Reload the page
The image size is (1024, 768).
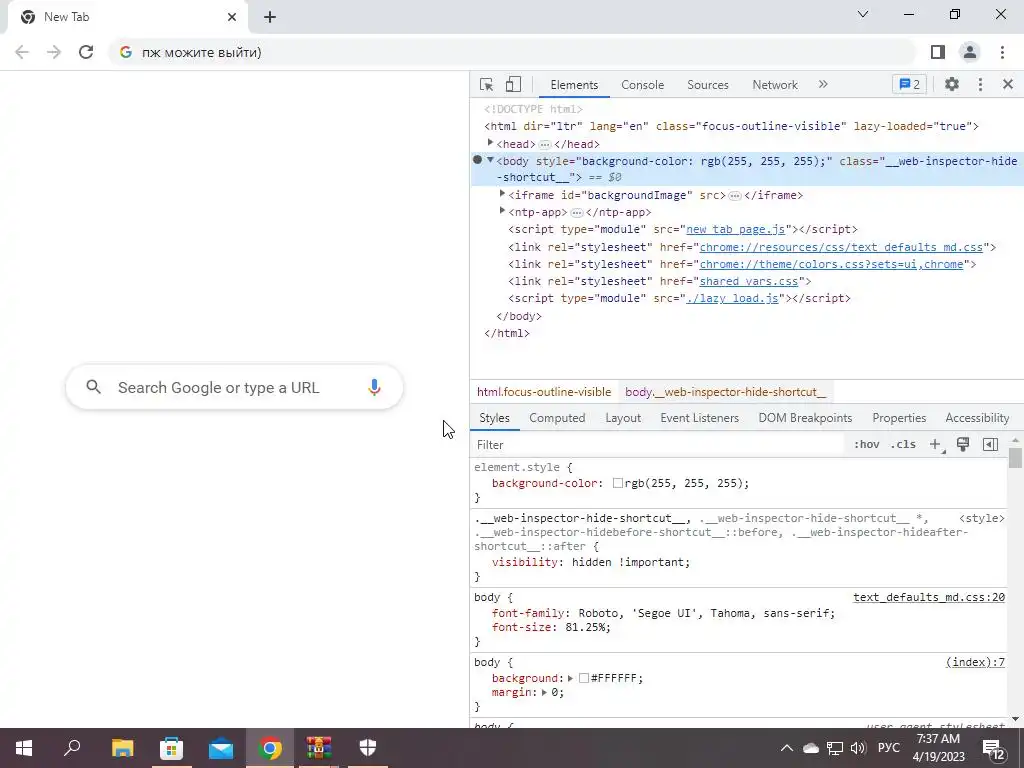[86, 52]
